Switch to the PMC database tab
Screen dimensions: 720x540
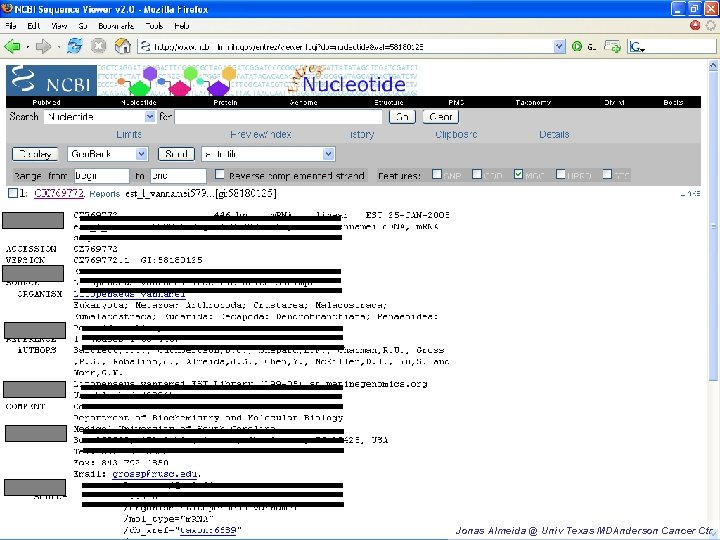(456, 102)
